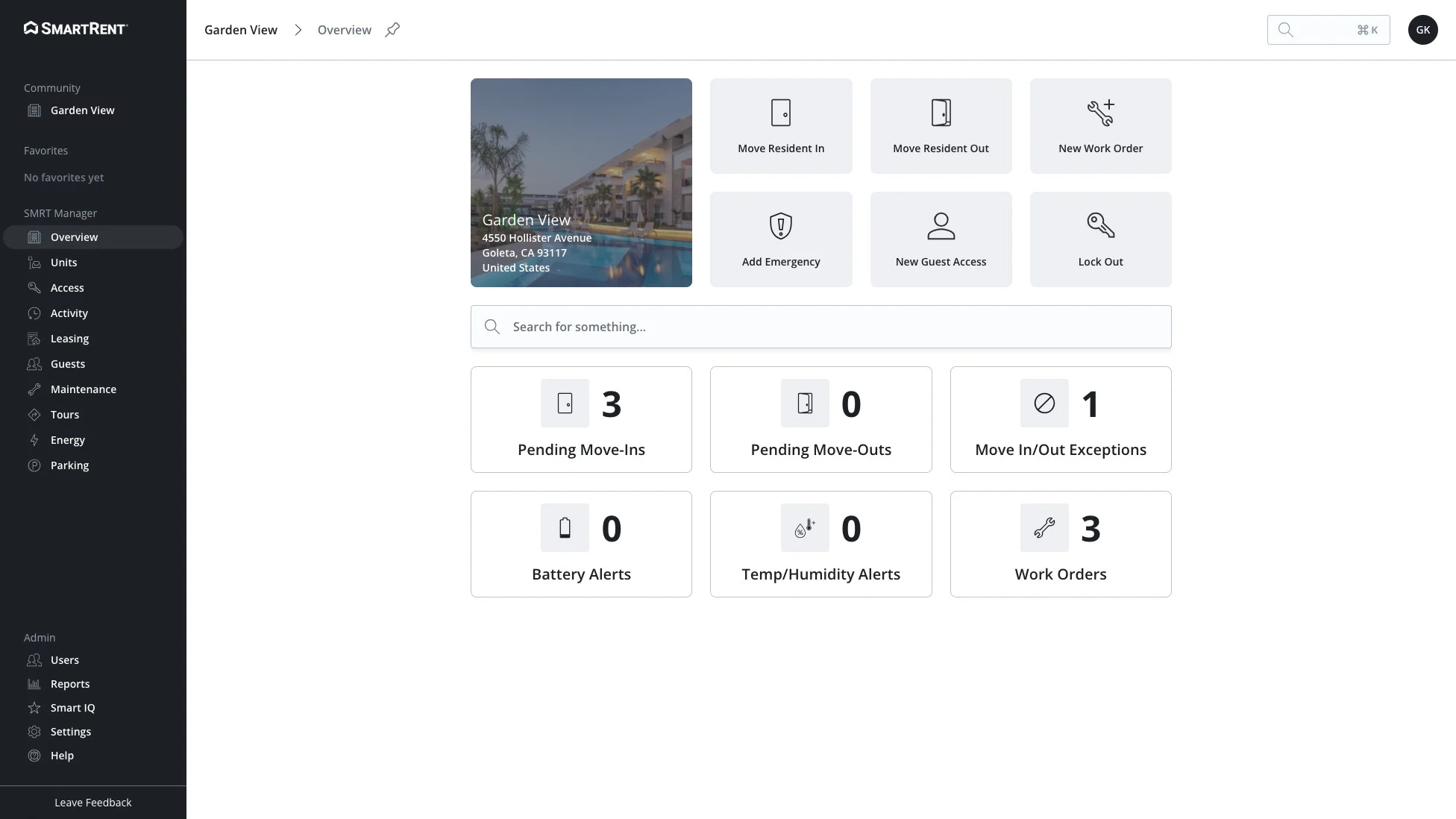Click the Users icon under Admin

[34, 660]
